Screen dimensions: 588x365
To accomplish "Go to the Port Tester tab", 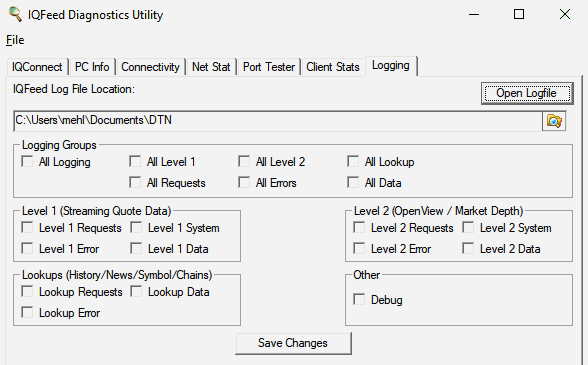I will (268, 67).
